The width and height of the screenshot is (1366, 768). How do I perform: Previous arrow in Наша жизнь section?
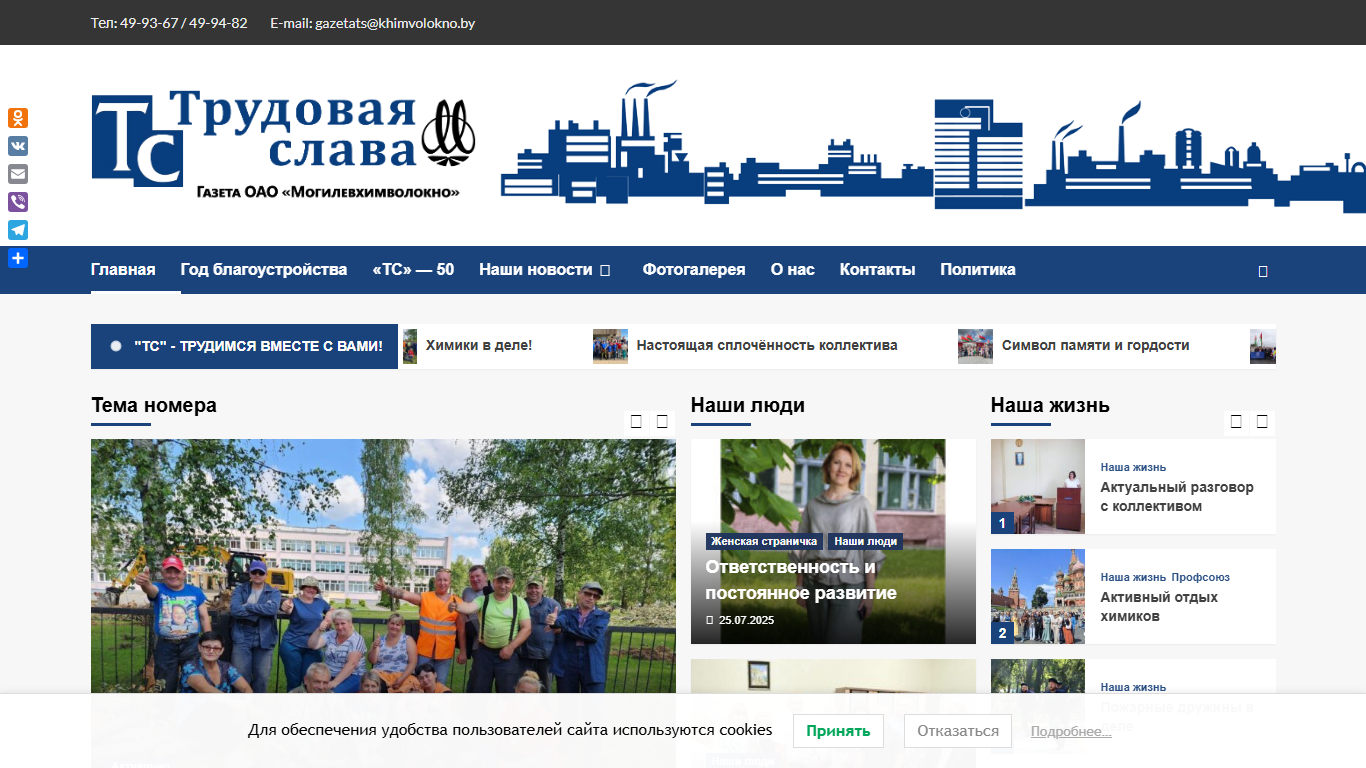1236,421
